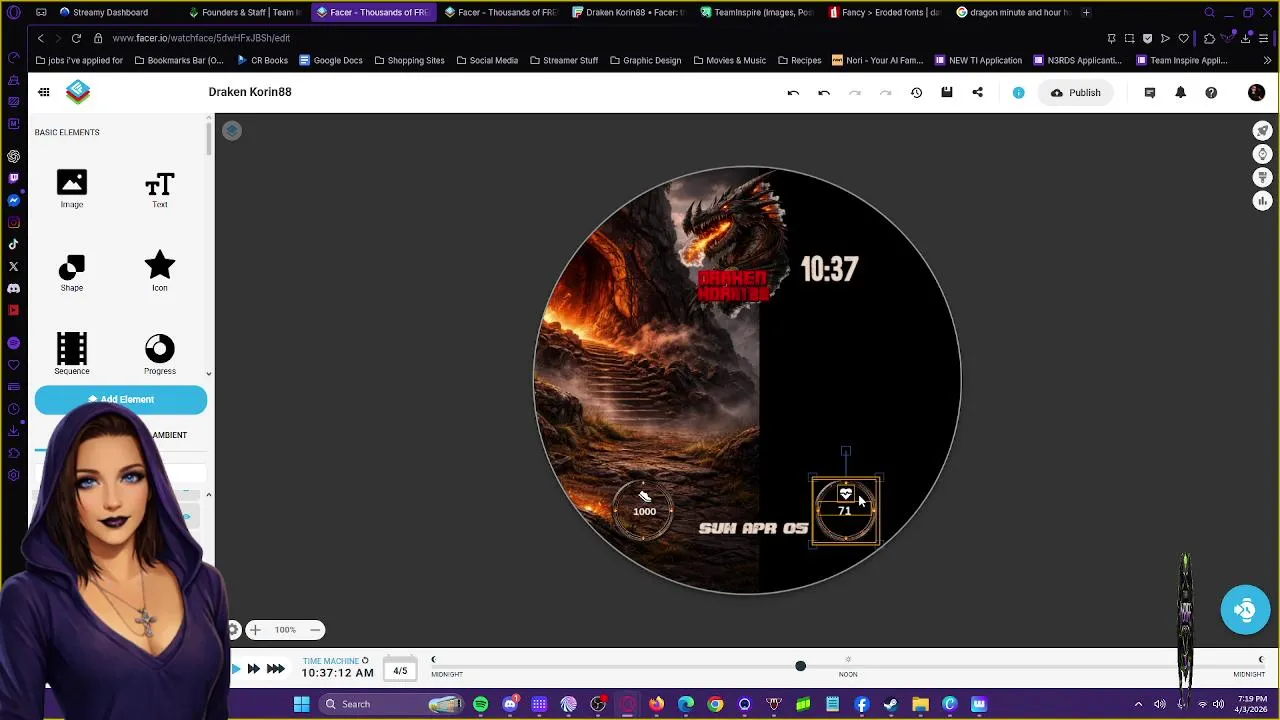Select the 10:37 time text on watch face
This screenshot has width=1280, height=720.
pyautogui.click(x=829, y=269)
